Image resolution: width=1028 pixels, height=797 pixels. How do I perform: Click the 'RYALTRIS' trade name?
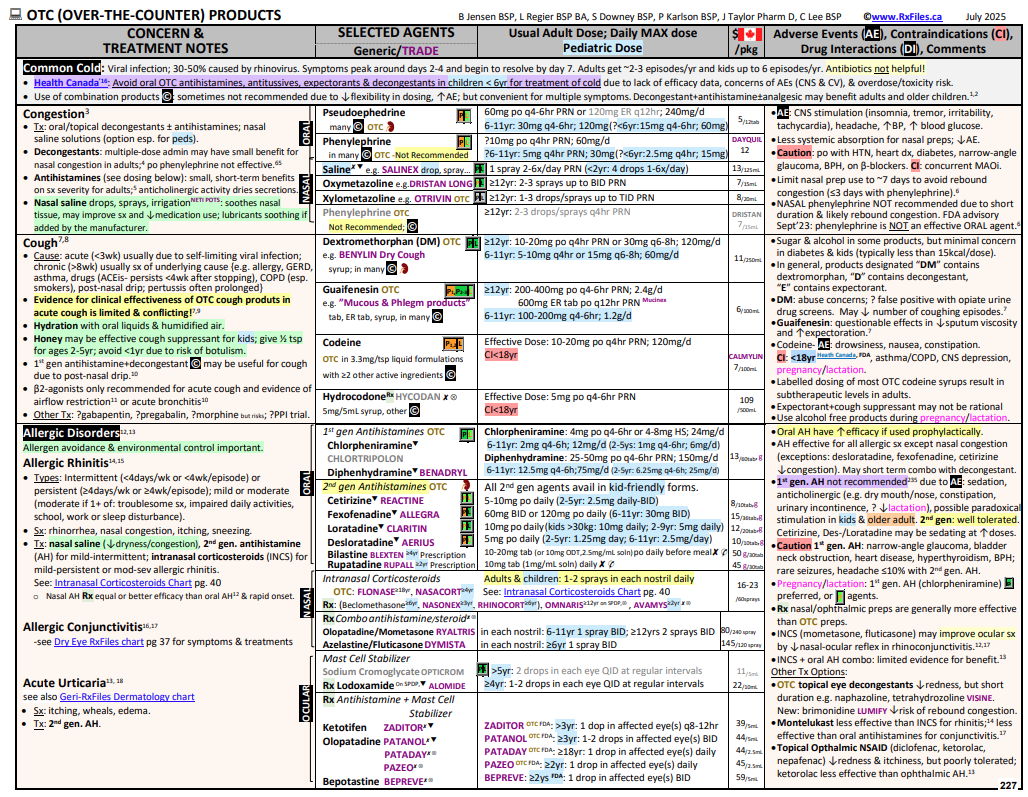pyautogui.click(x=456, y=632)
